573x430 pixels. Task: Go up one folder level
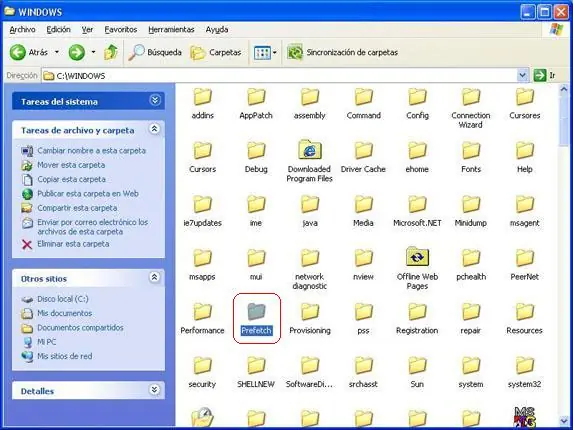click(111, 53)
